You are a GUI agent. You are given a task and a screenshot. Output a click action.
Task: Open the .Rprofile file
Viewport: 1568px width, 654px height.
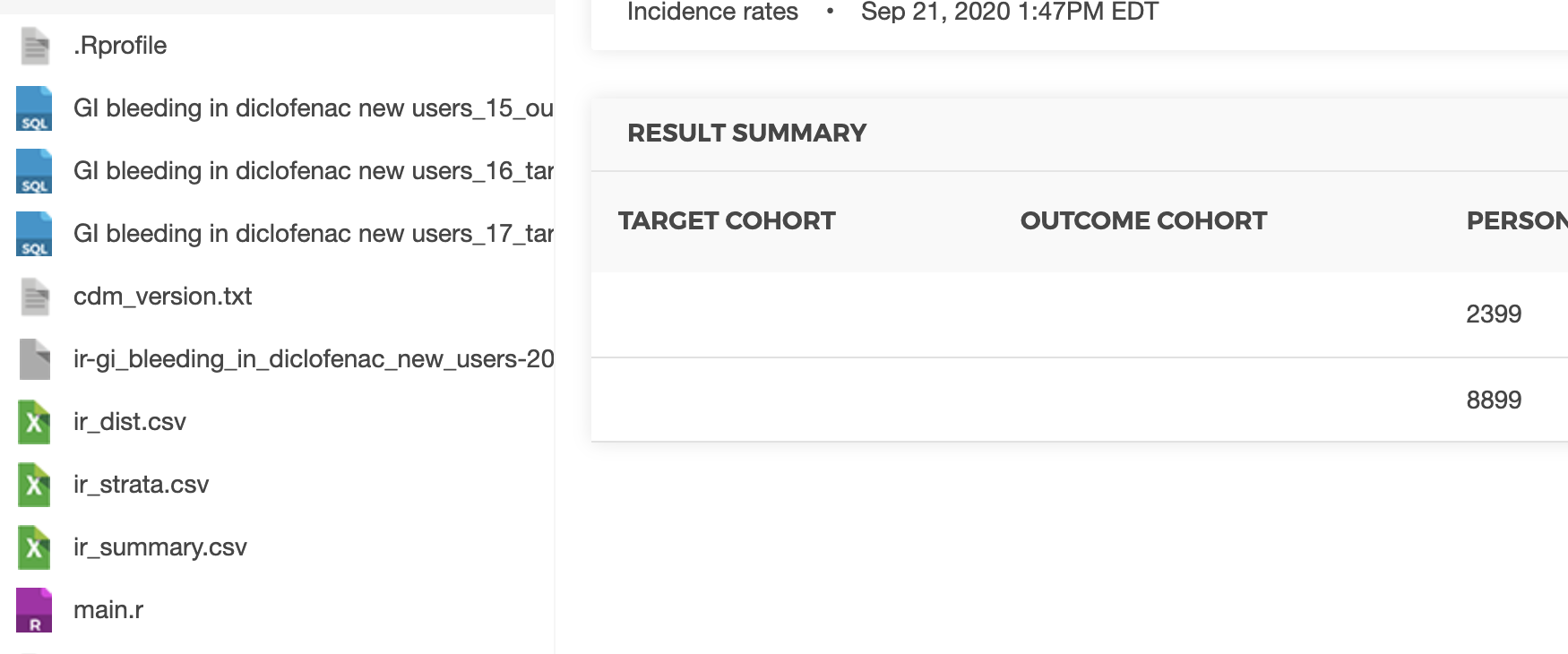pyautogui.click(x=120, y=45)
